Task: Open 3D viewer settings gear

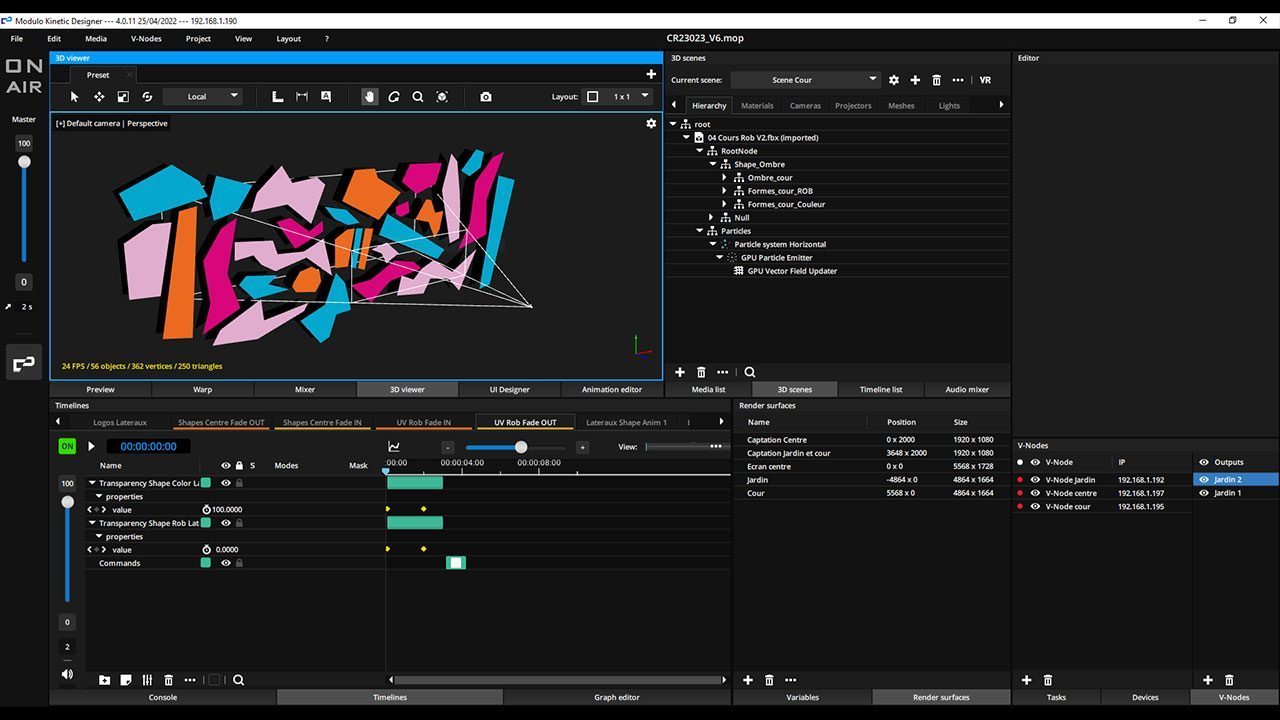Action: coord(651,123)
